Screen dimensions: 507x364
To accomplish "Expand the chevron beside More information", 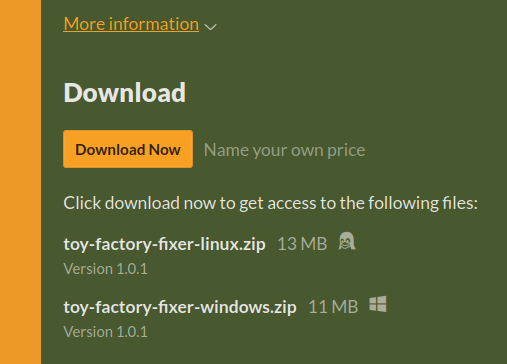I will coord(210,27).
